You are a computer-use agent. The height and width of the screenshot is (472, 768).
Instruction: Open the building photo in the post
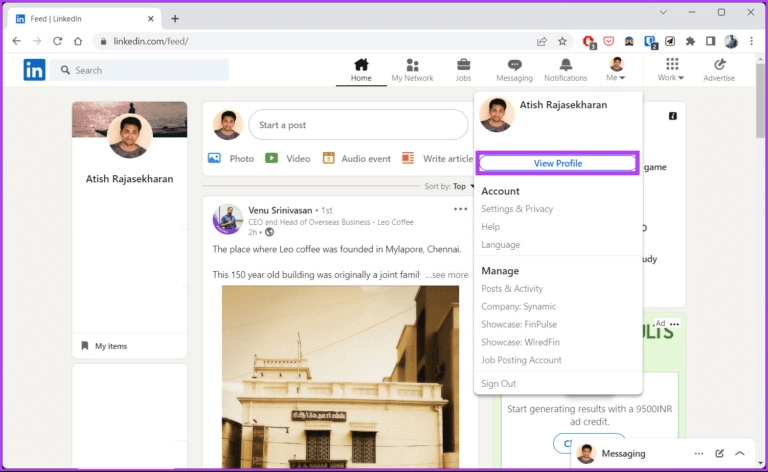tap(340, 377)
